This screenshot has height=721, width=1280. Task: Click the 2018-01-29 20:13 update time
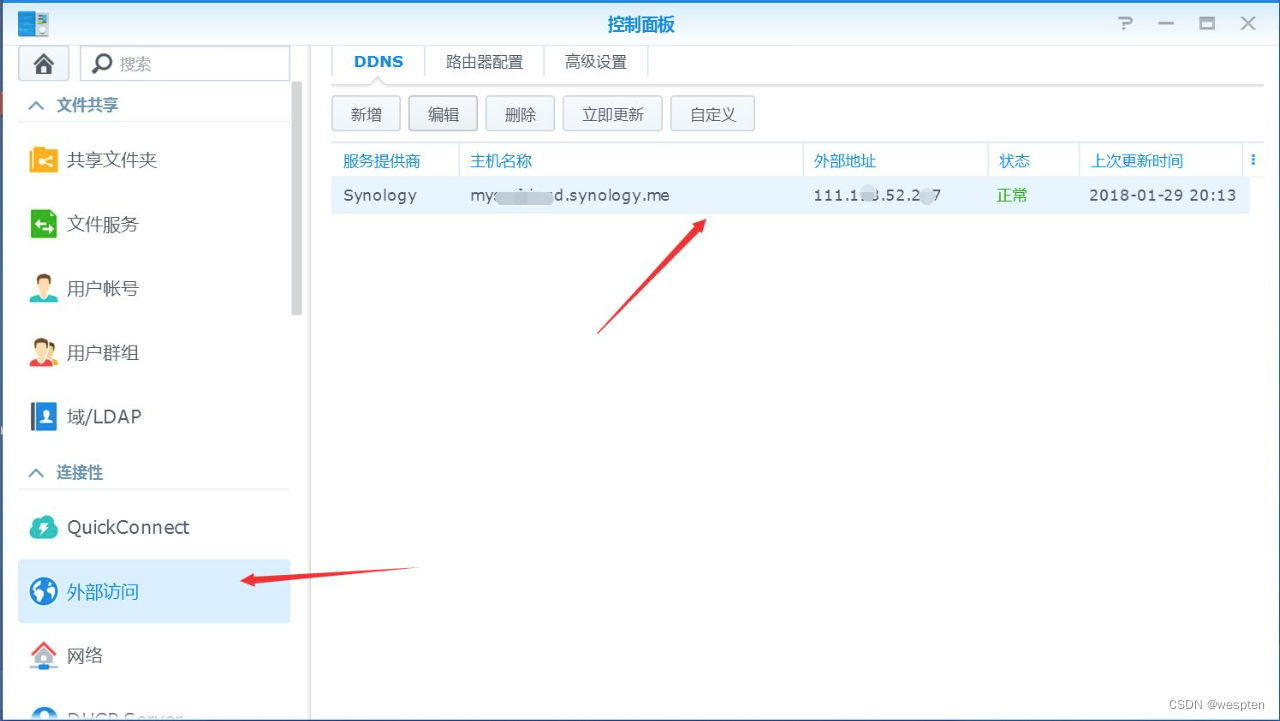[x=1163, y=195]
